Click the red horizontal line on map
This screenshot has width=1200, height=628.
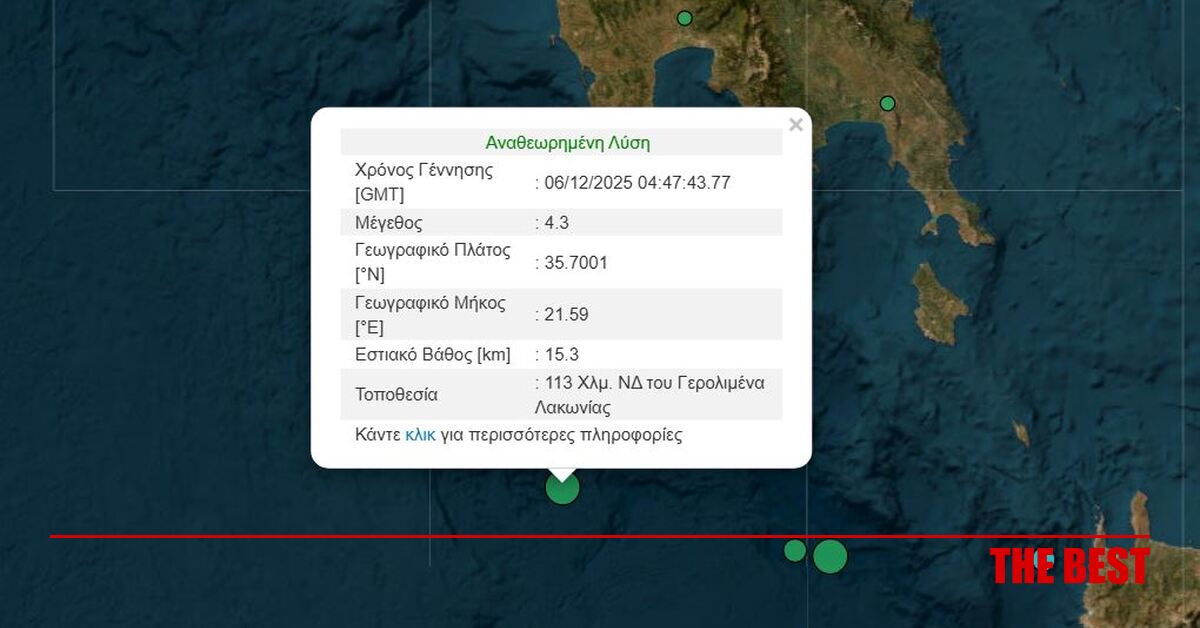tap(300, 536)
